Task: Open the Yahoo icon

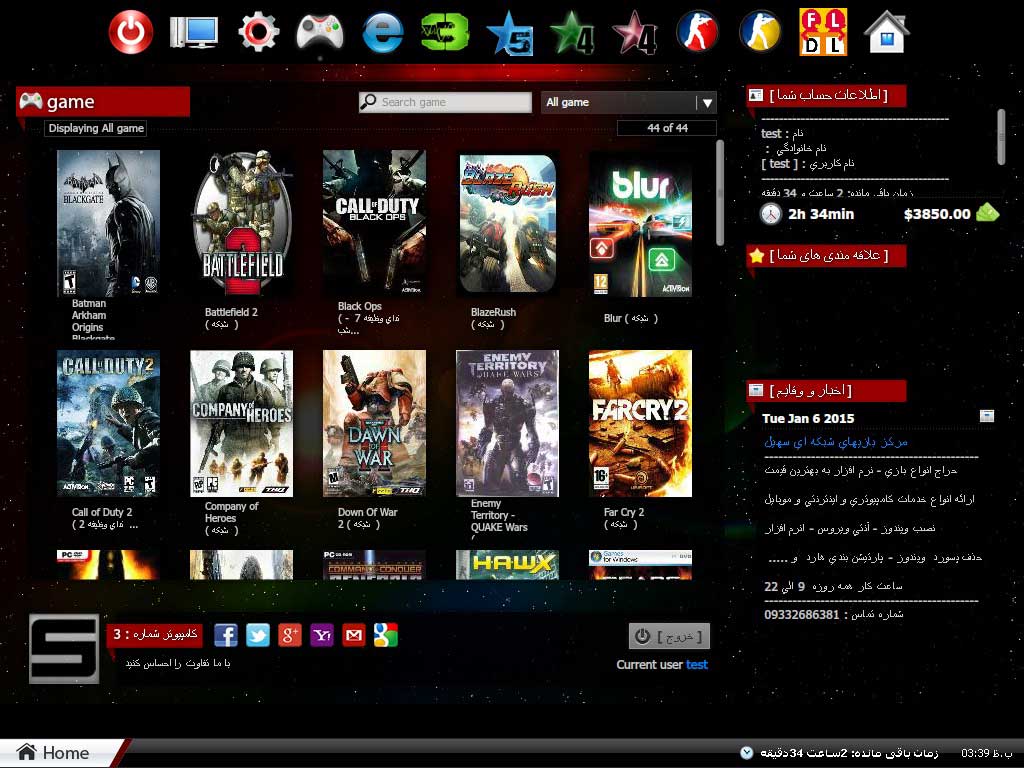Action: click(322, 635)
